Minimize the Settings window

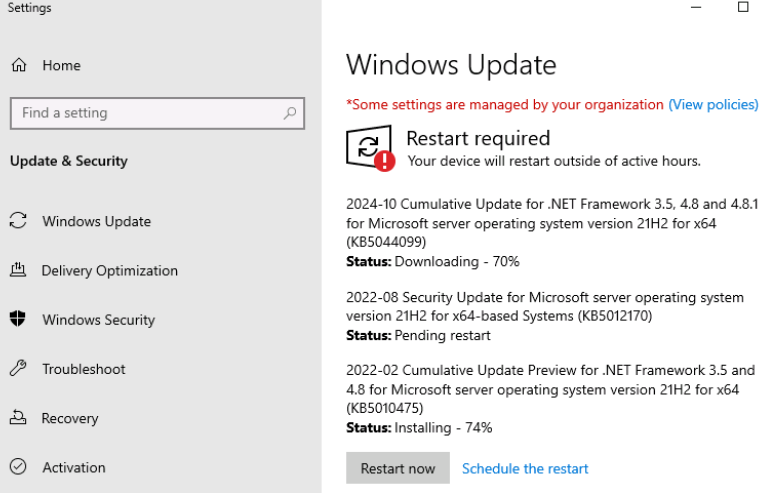[x=696, y=7]
